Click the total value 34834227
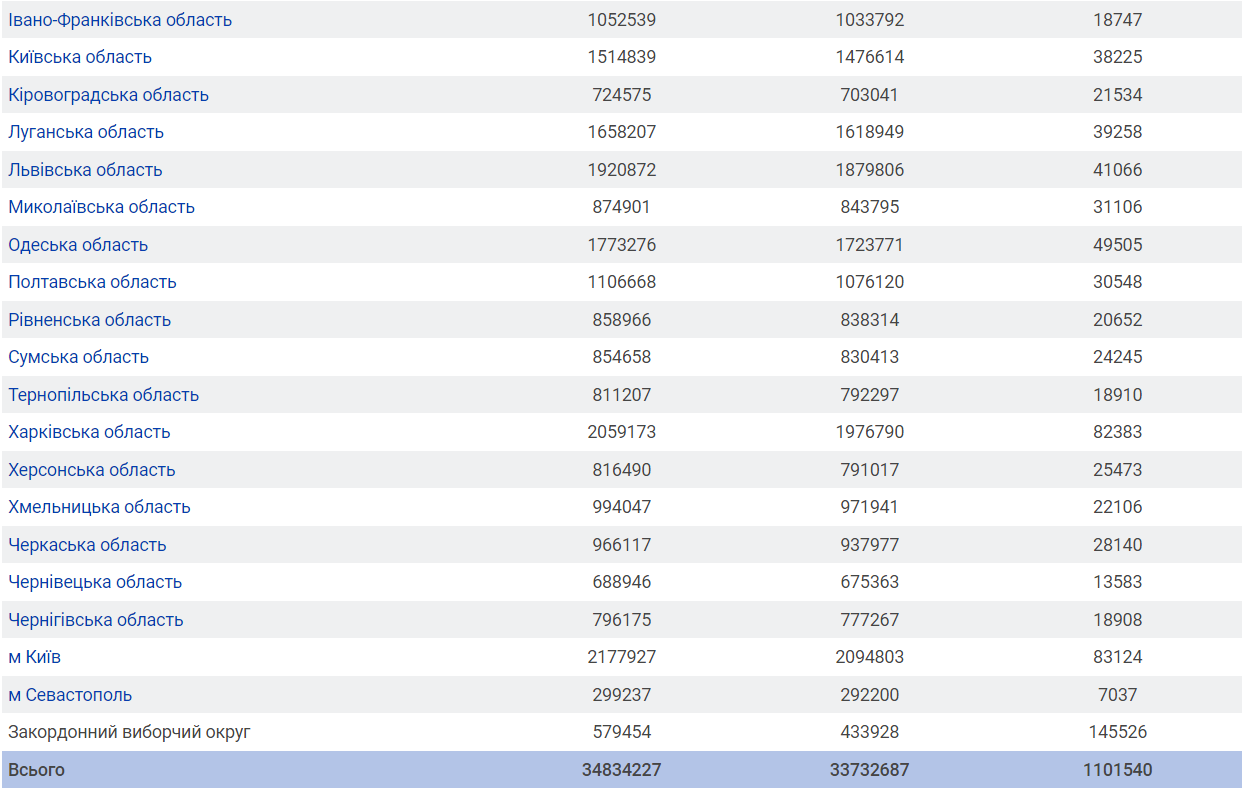 pyautogui.click(x=621, y=770)
